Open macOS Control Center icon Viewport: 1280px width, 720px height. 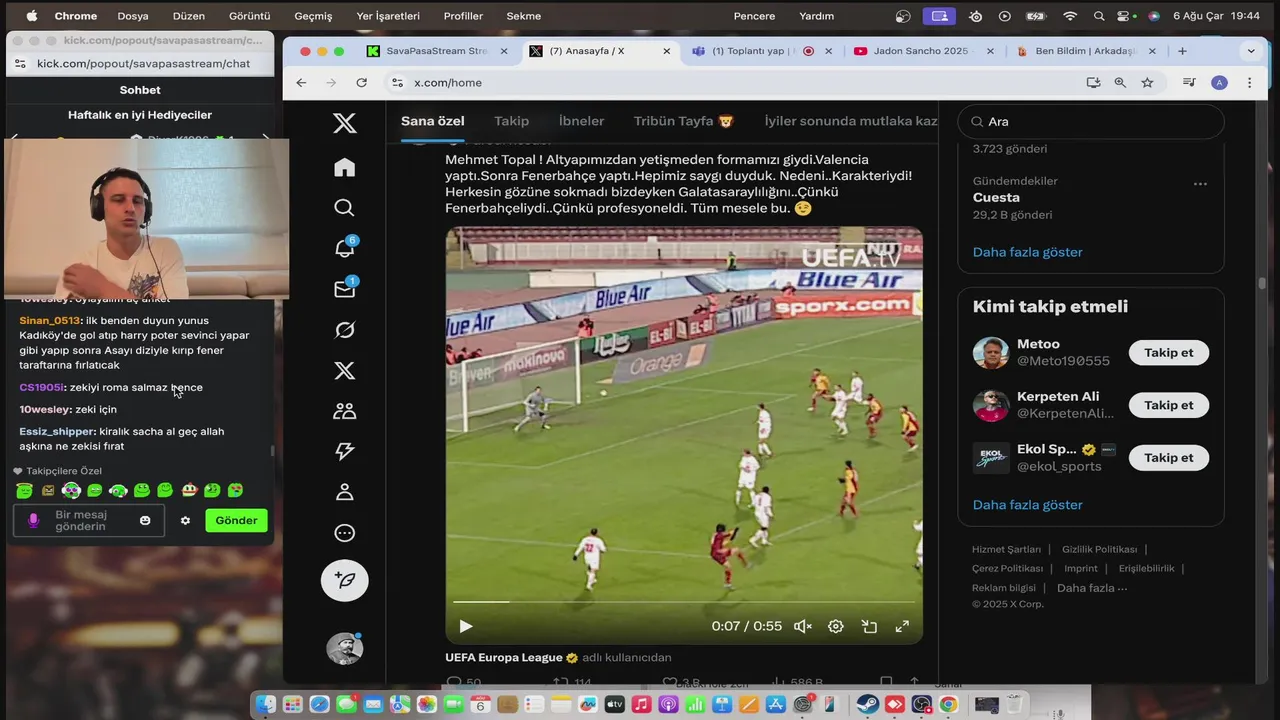click(x=1126, y=16)
